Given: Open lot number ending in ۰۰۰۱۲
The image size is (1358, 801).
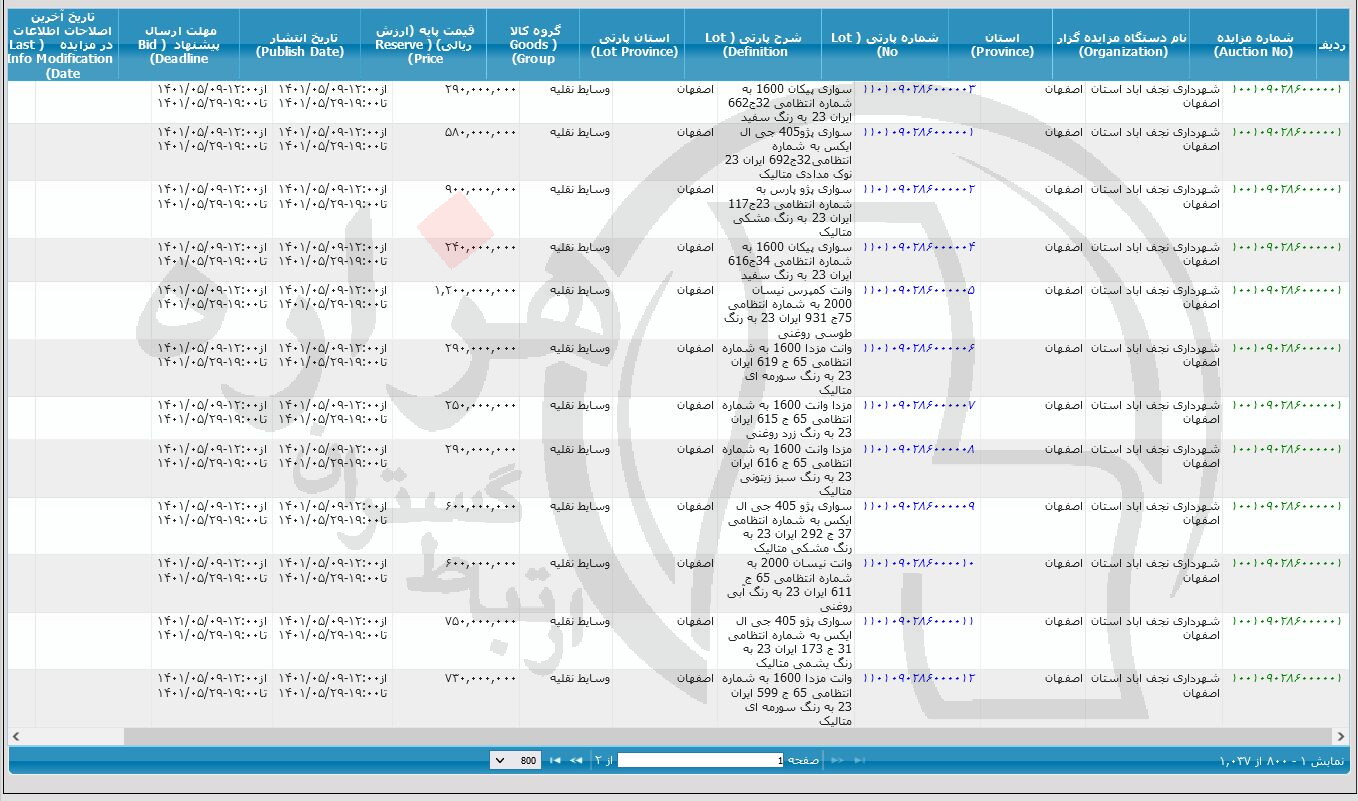Looking at the screenshot, I should click(918, 678).
